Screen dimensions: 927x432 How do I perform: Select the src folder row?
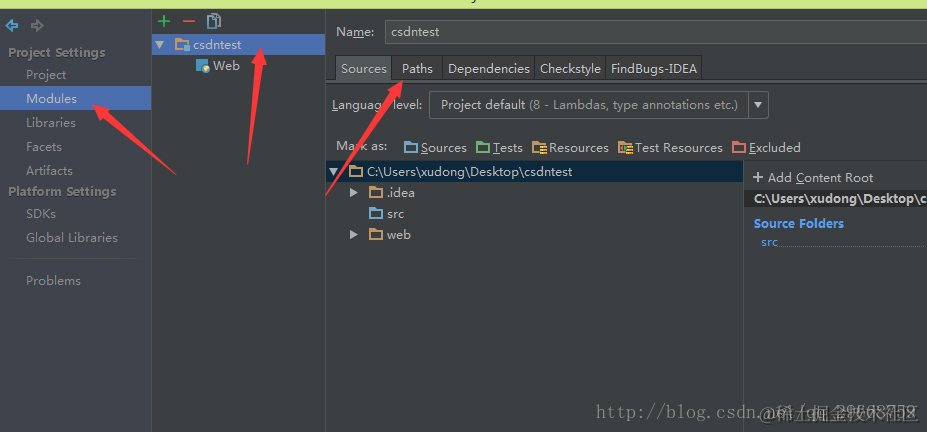(x=534, y=213)
